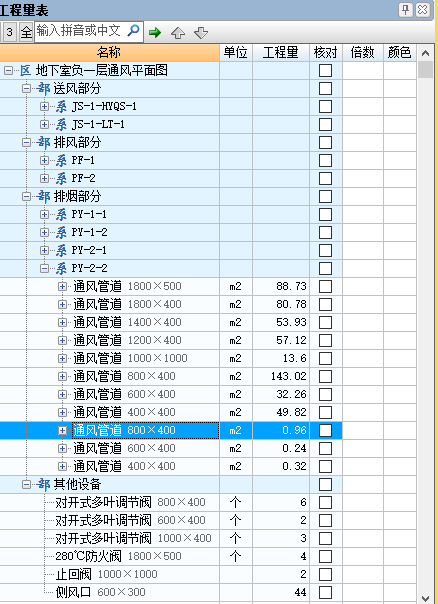
Task: Click the 名称 column header
Action: coord(109,52)
